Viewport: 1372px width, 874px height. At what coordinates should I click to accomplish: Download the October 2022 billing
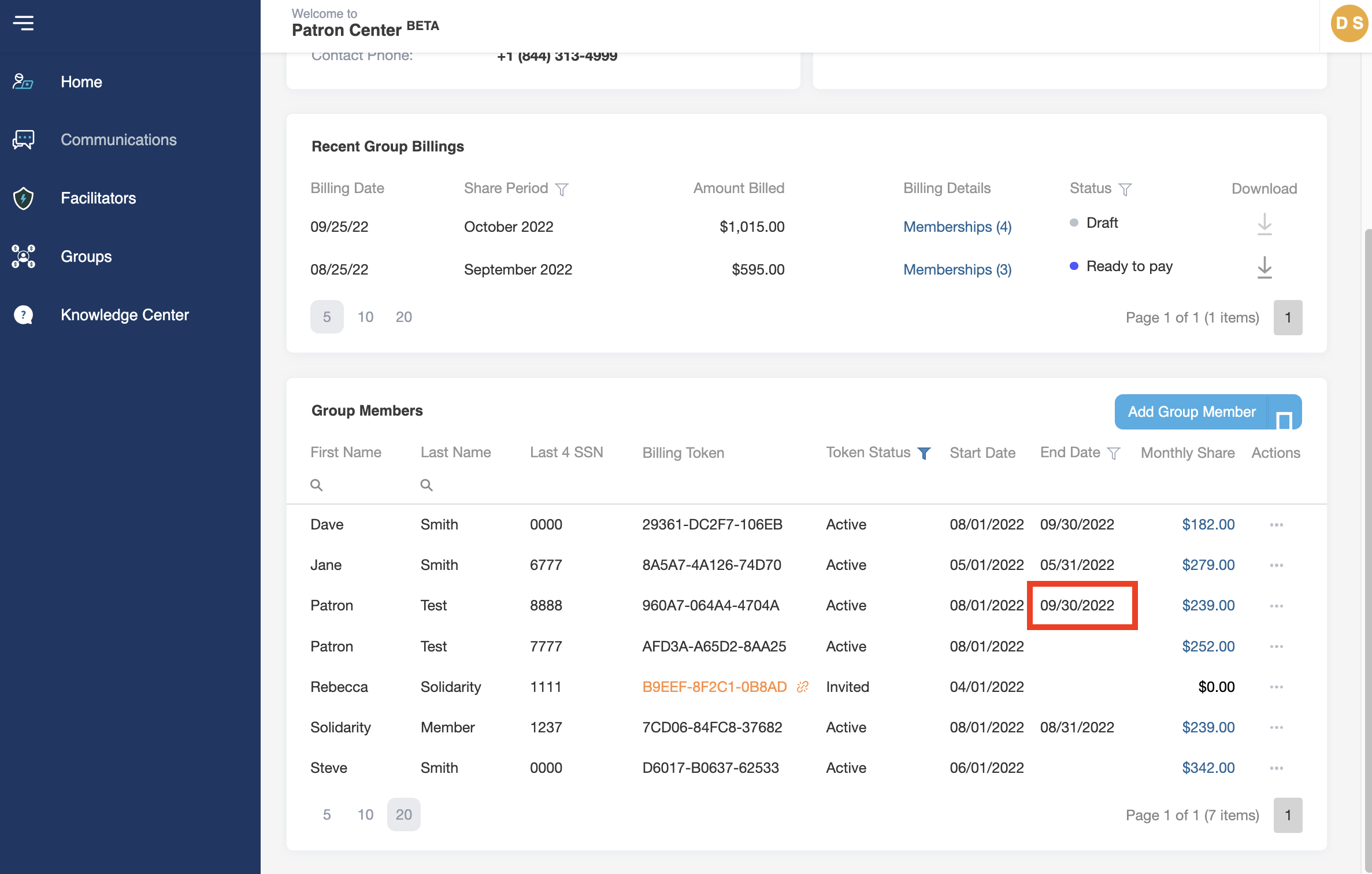1264,224
